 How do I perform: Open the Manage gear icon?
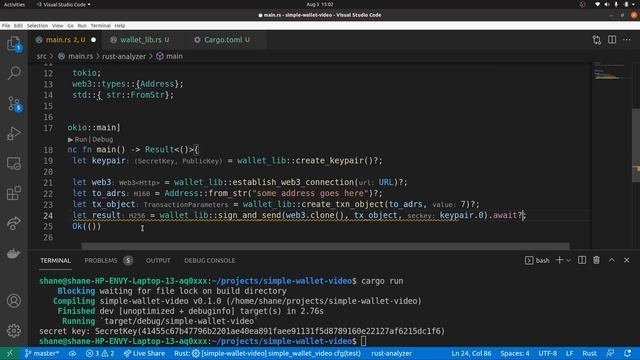tap(14, 330)
